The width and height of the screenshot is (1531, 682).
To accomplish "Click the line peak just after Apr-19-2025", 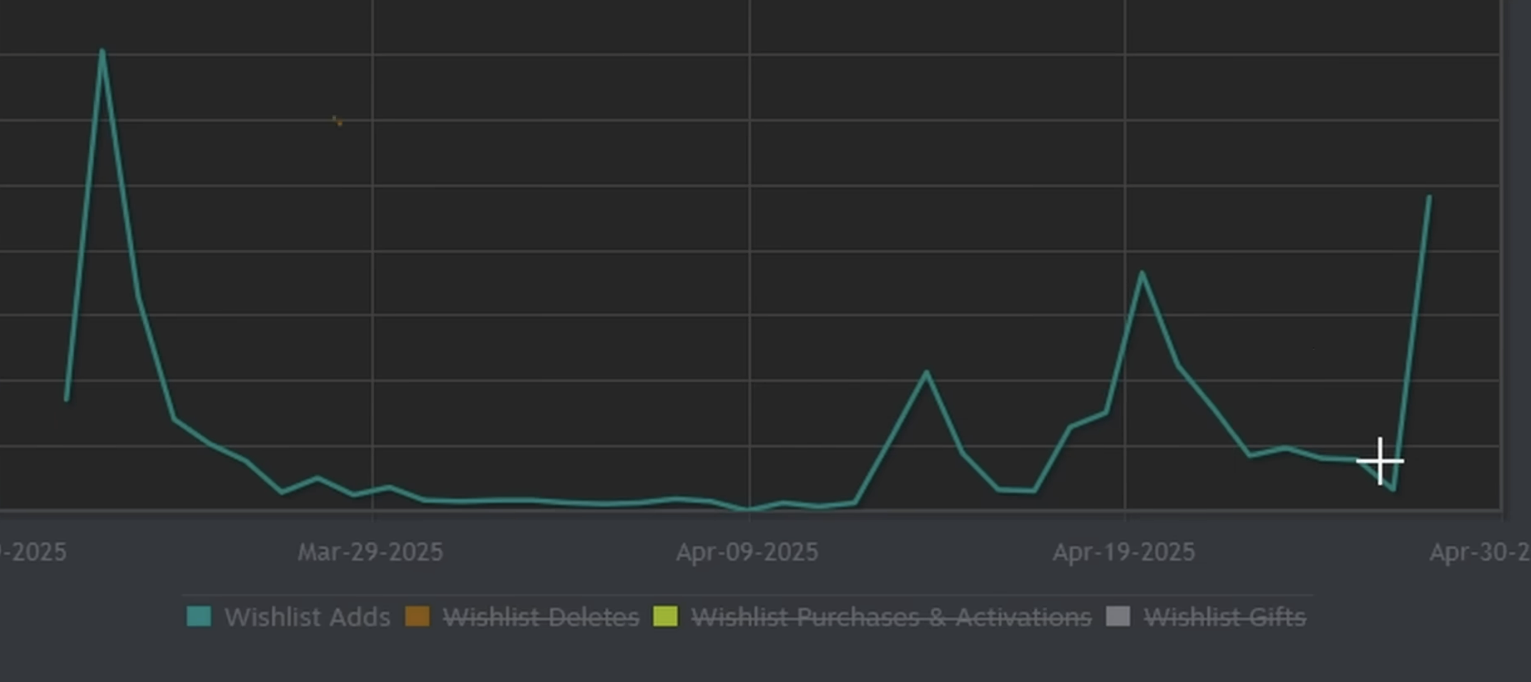I will pyautogui.click(x=1141, y=272).
